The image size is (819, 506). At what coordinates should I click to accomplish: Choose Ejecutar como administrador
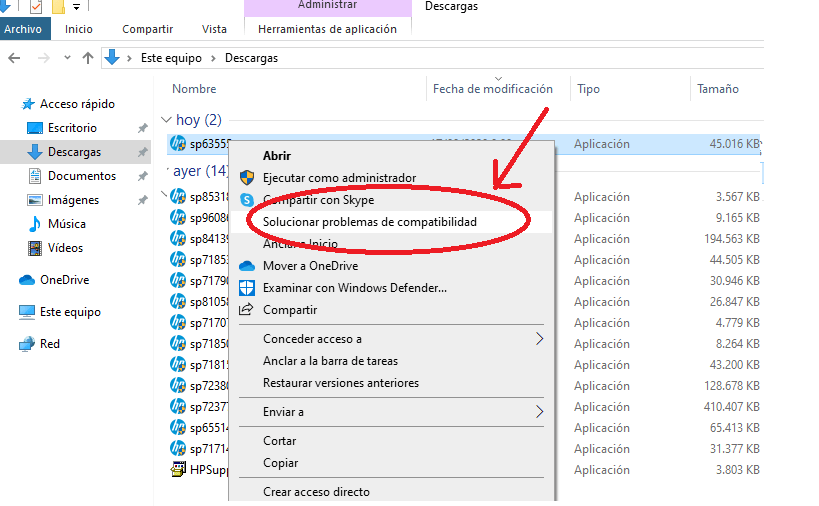[339, 178]
